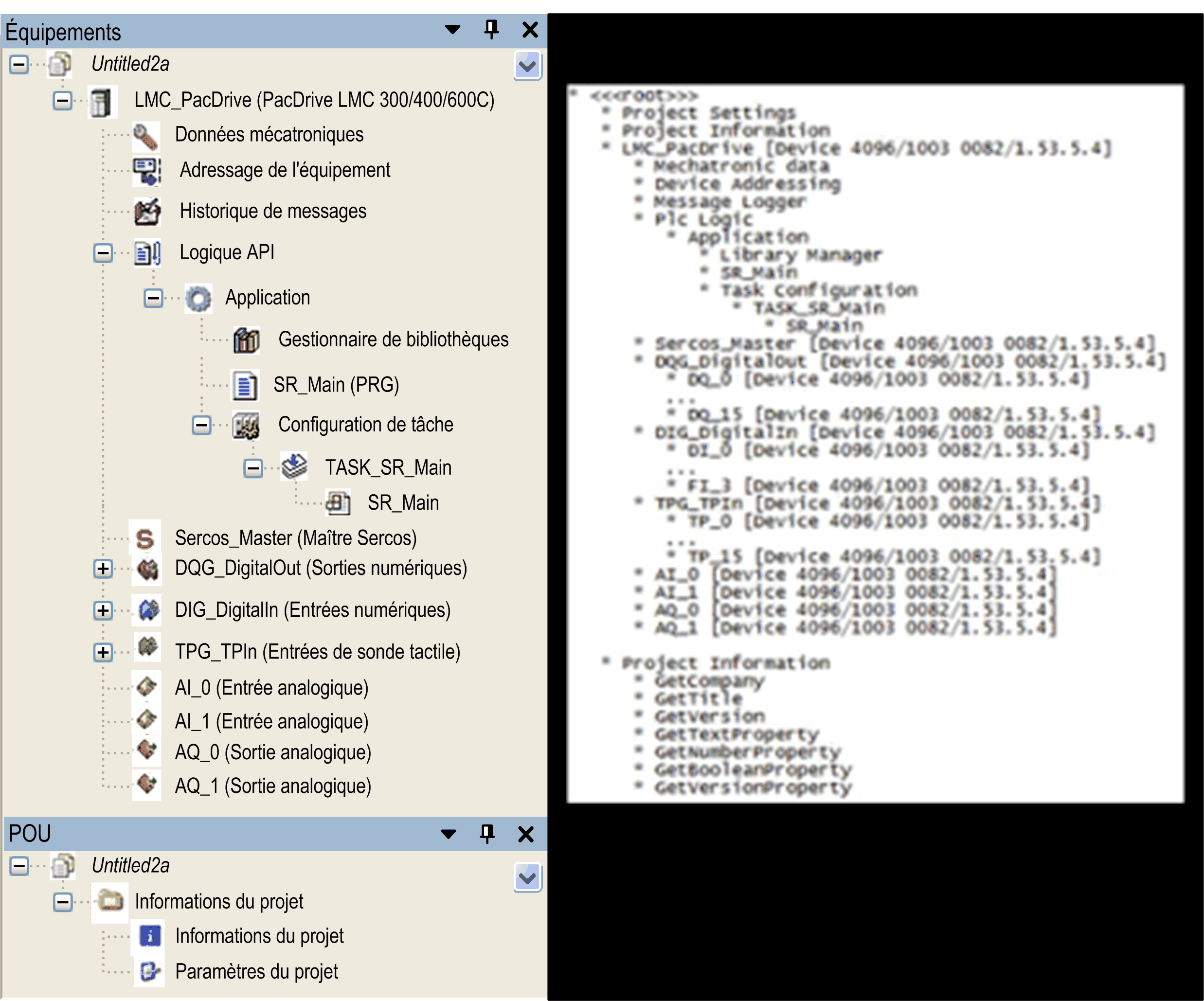Viewport: 1204px width, 1001px height.
Task: Open the Équipements panel dropdown menu
Action: click(x=453, y=30)
